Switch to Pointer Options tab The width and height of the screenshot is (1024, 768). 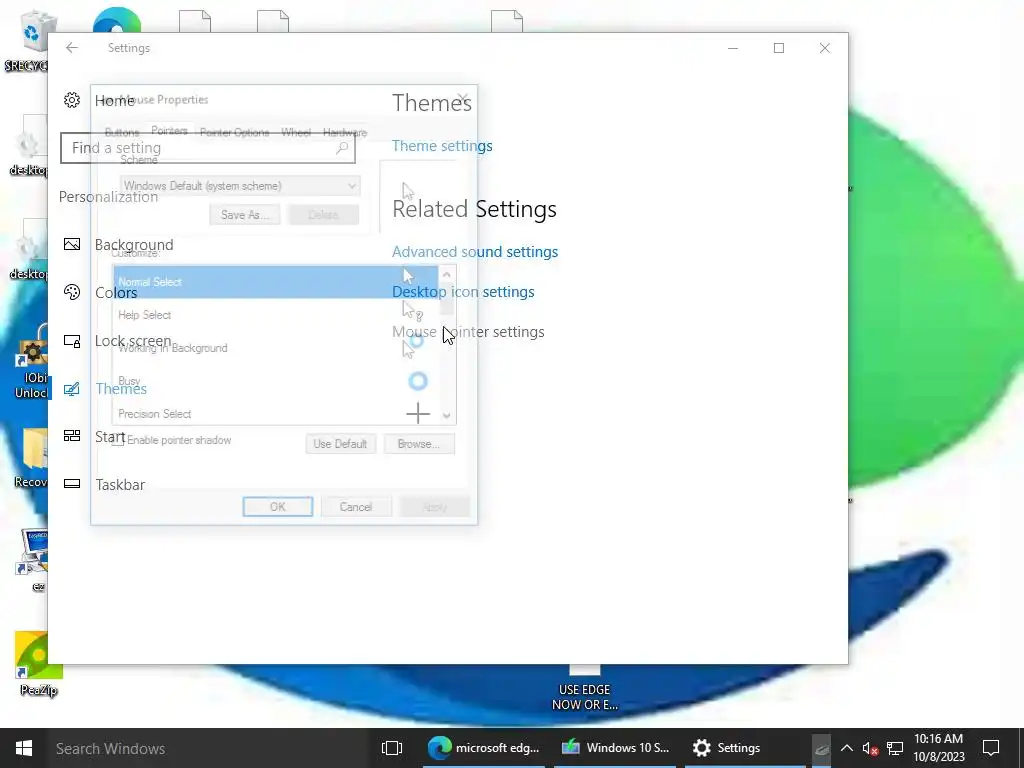pos(234,133)
